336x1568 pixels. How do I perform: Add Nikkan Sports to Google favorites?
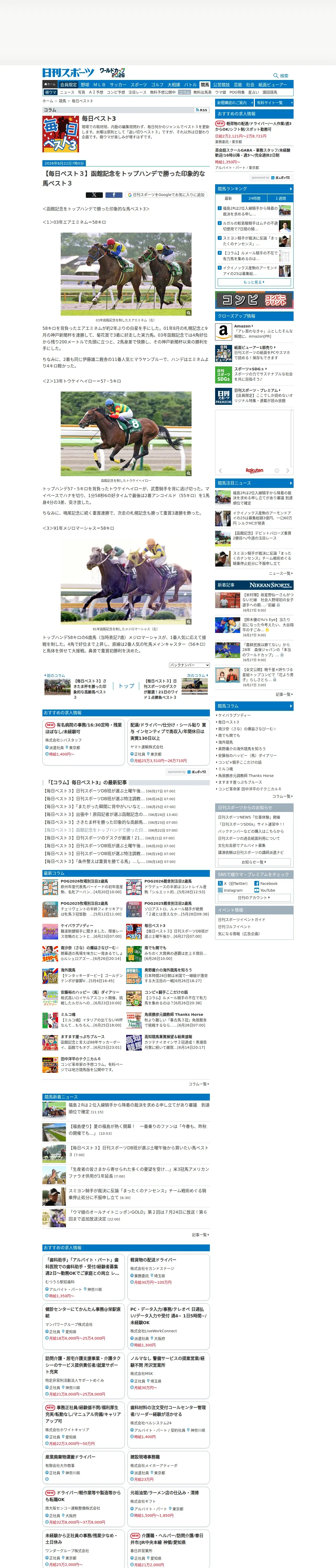pyautogui.click(x=166, y=195)
